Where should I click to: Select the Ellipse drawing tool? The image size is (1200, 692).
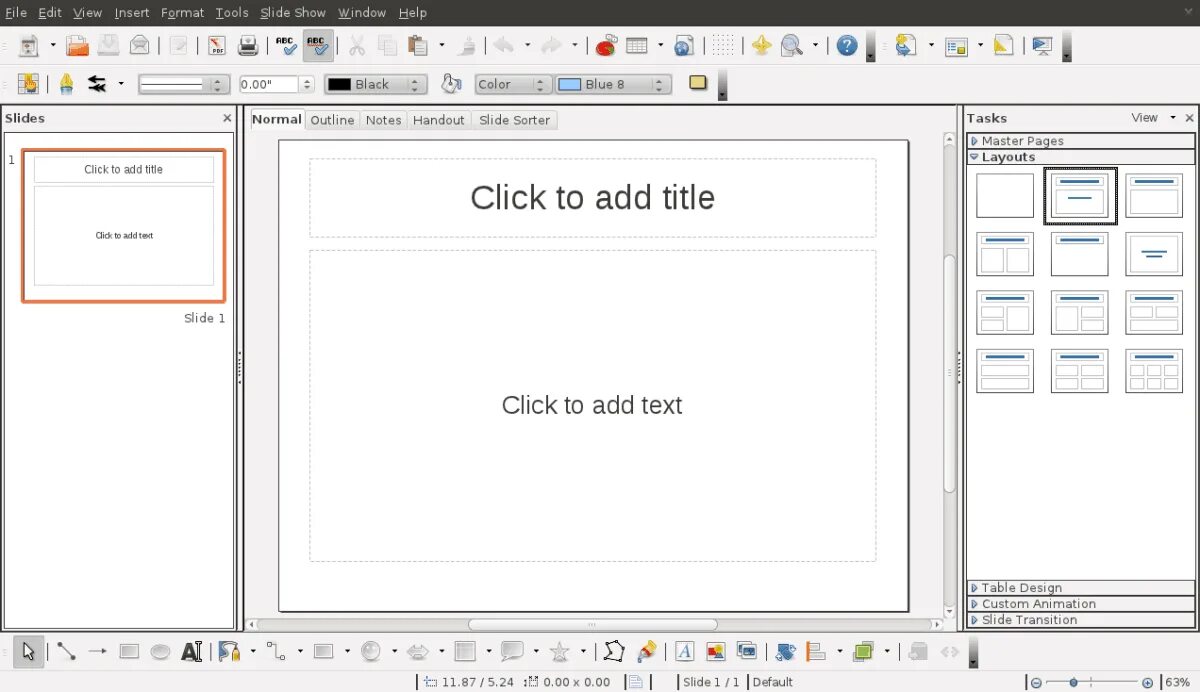coord(160,652)
